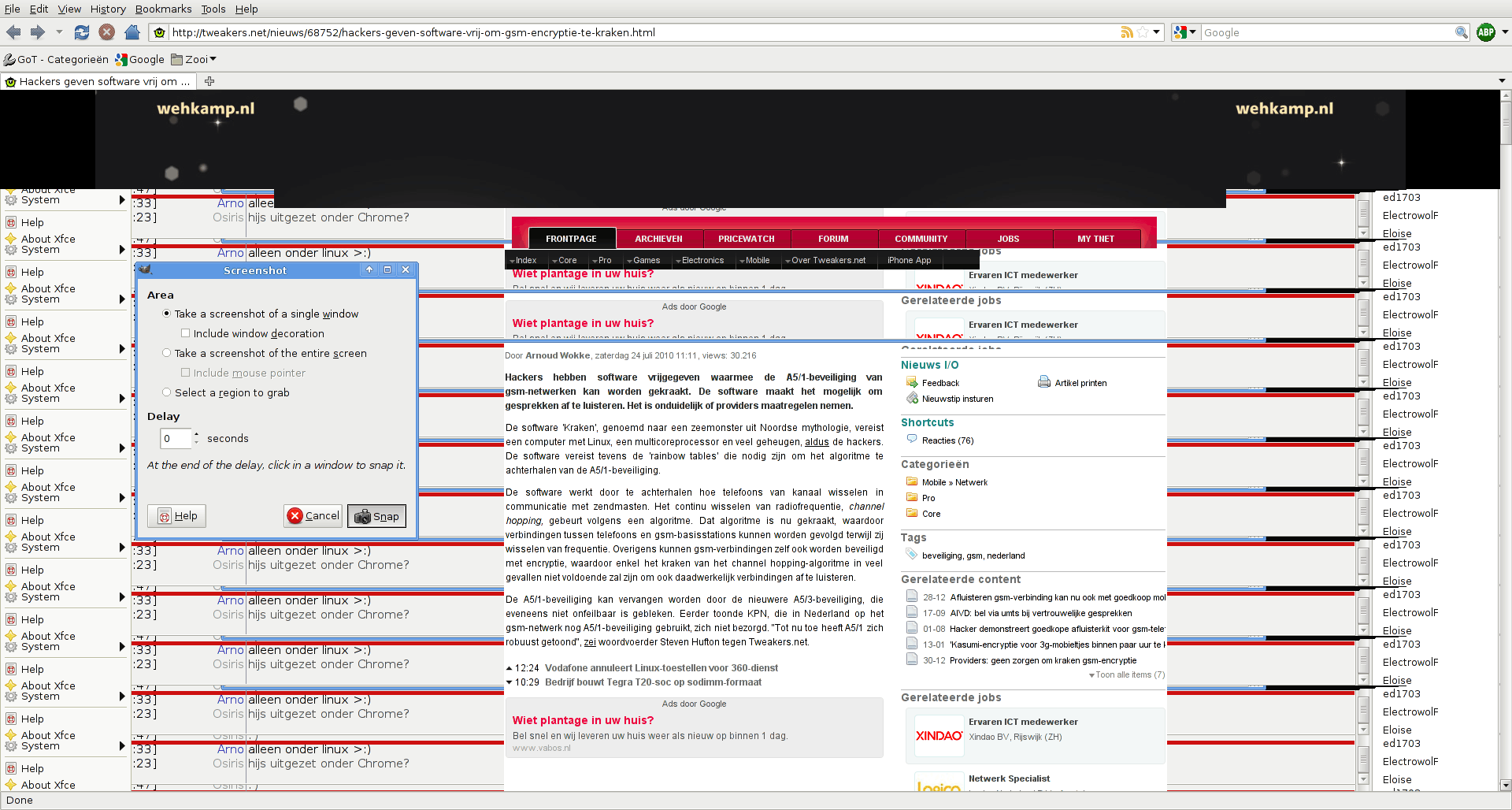Open the browser home page icon
Image resolution: width=1512 pixels, height=810 pixels.
pyautogui.click(x=132, y=32)
